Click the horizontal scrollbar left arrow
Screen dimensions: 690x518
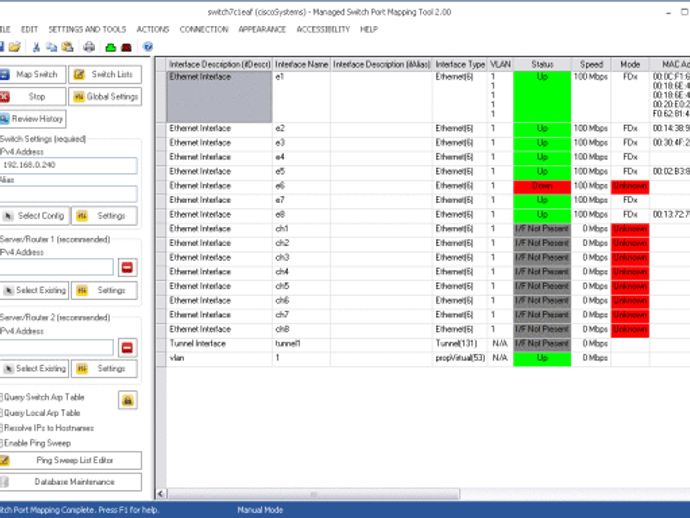click(161, 494)
